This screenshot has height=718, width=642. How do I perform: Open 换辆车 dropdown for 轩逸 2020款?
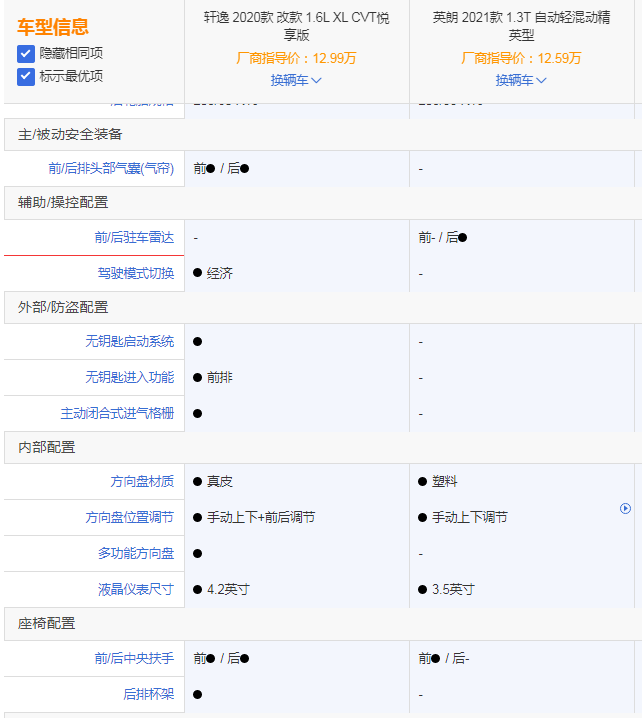coord(296,80)
